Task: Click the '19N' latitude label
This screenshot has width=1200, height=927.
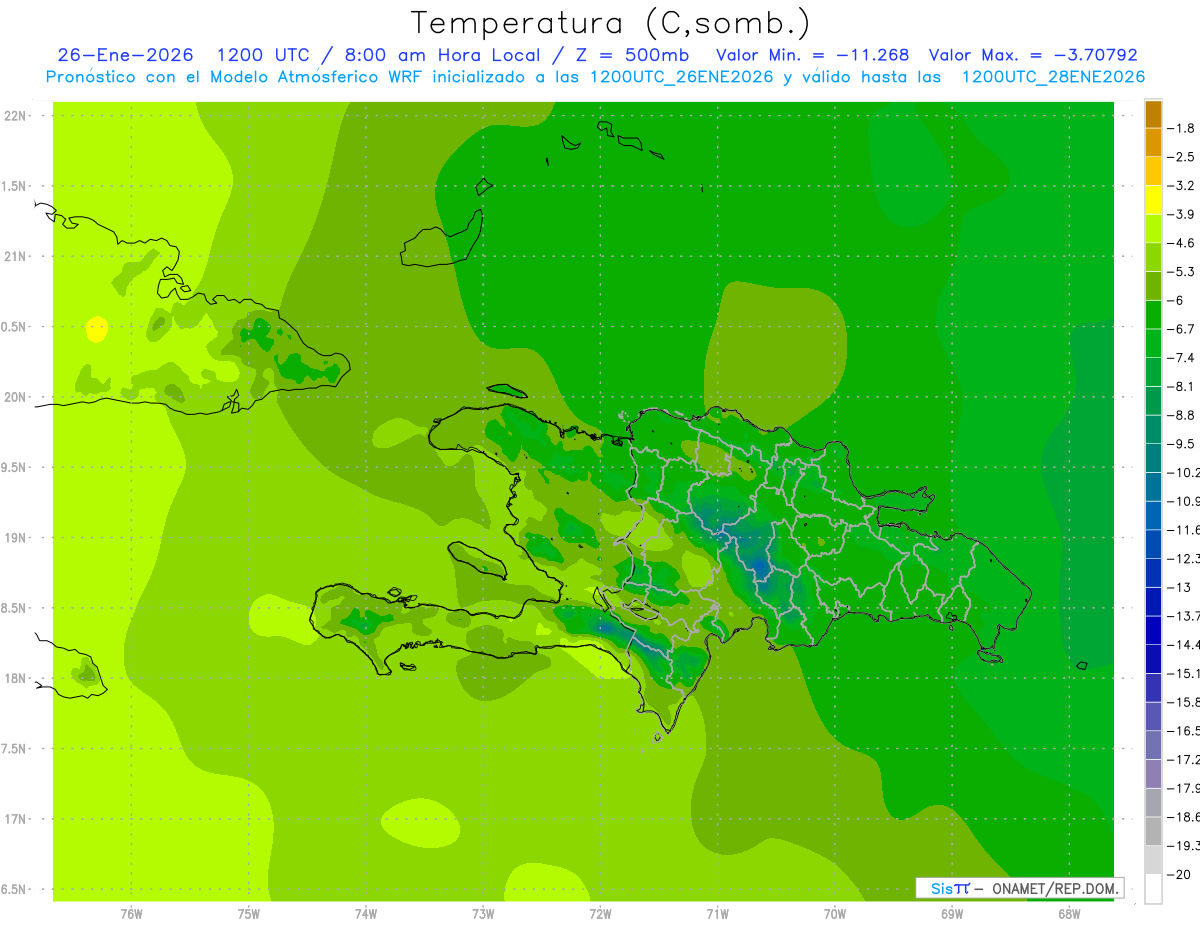Action: [x=14, y=538]
